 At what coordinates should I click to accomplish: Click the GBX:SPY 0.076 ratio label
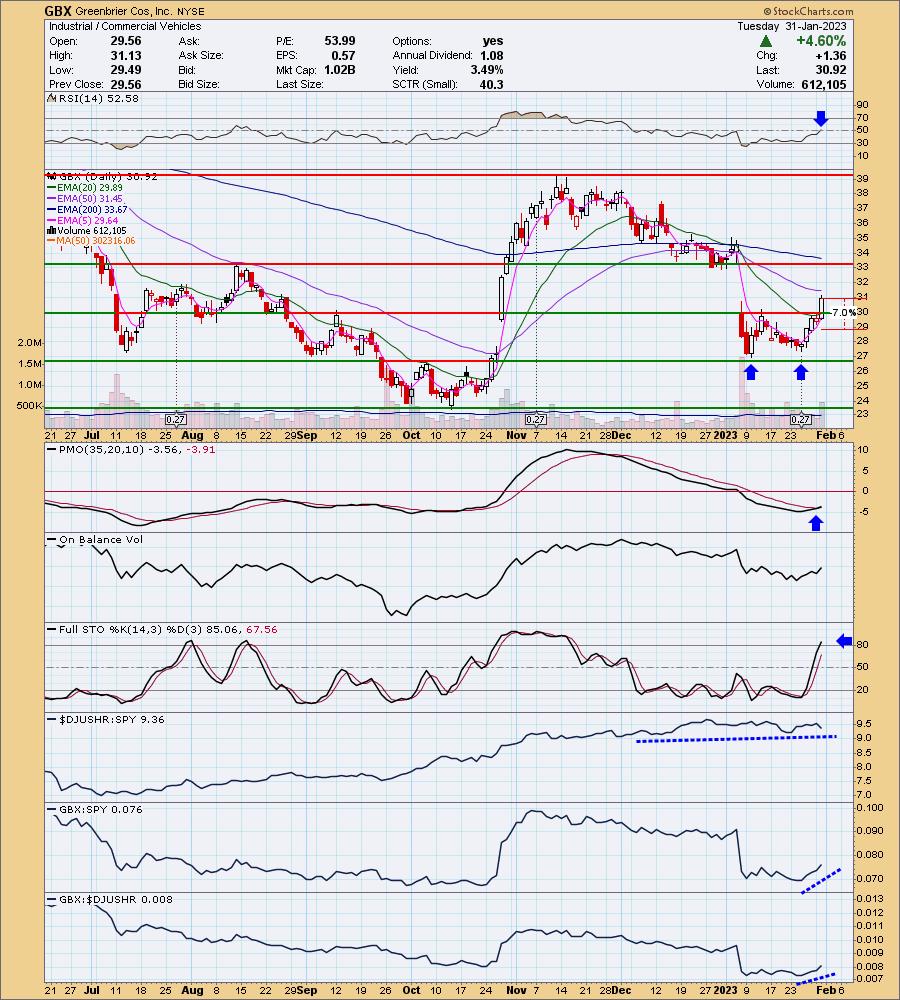pyautogui.click(x=96, y=809)
